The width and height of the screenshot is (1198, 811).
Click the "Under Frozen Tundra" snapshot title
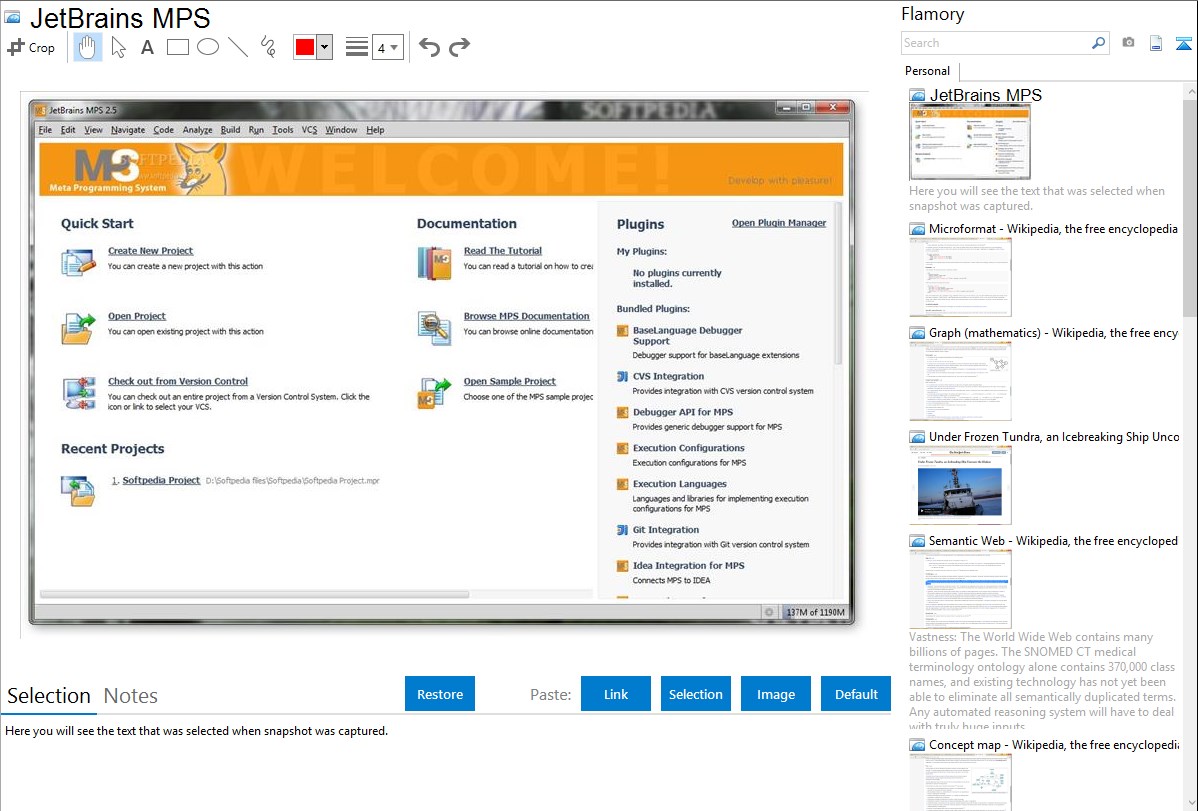(x=1054, y=437)
